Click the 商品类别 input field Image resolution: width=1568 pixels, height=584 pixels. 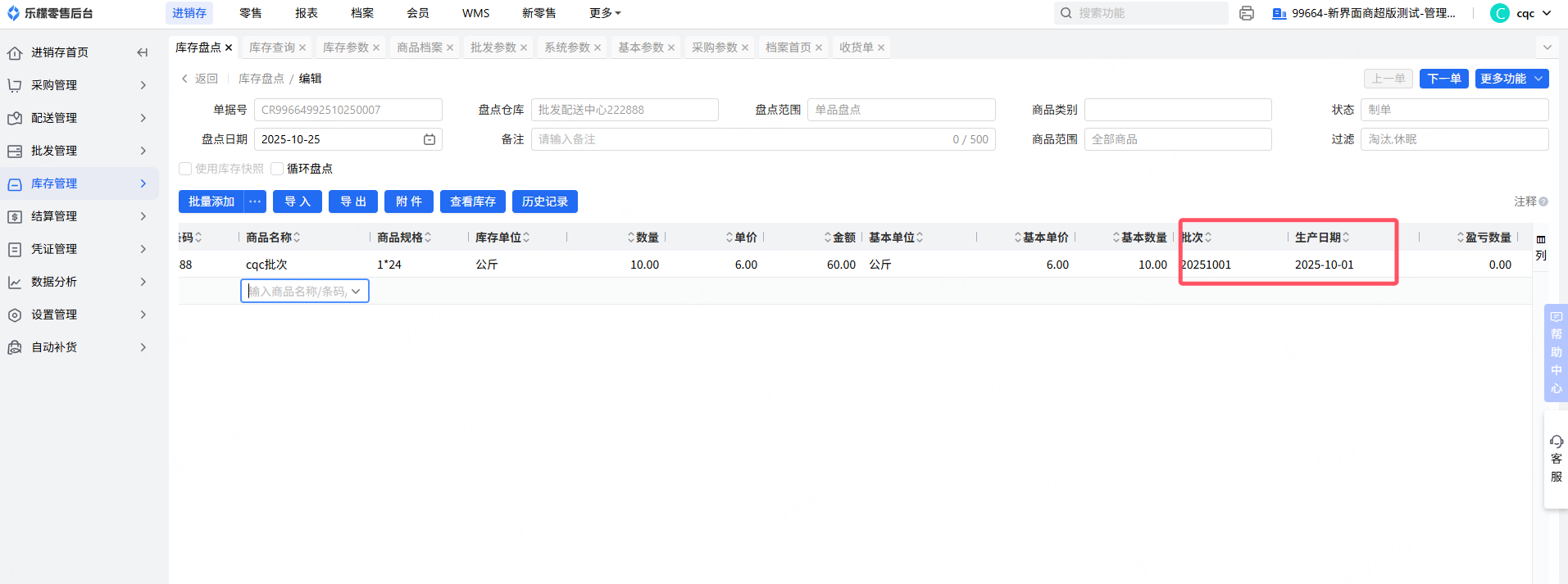pos(1178,110)
